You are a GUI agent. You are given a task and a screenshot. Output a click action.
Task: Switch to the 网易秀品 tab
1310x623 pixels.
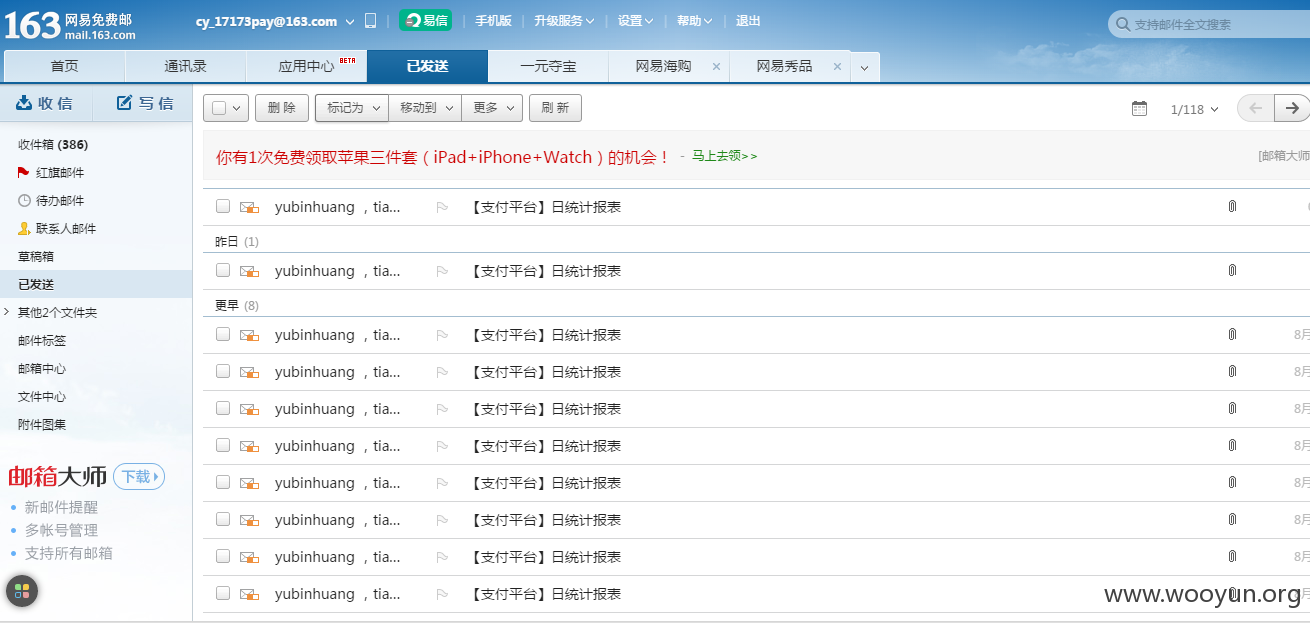pos(784,66)
